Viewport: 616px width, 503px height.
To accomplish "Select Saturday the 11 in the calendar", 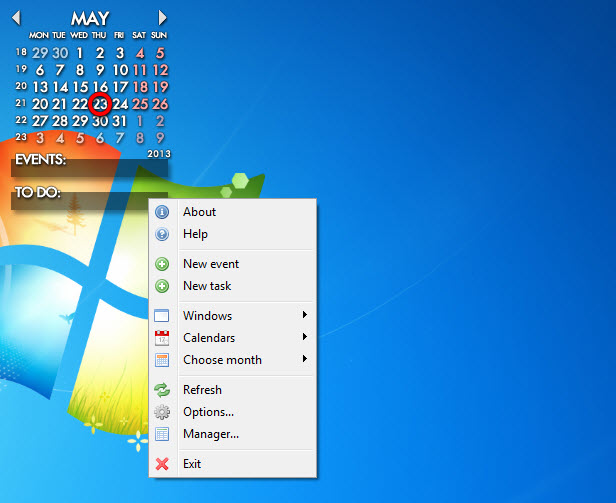I will pos(140,70).
